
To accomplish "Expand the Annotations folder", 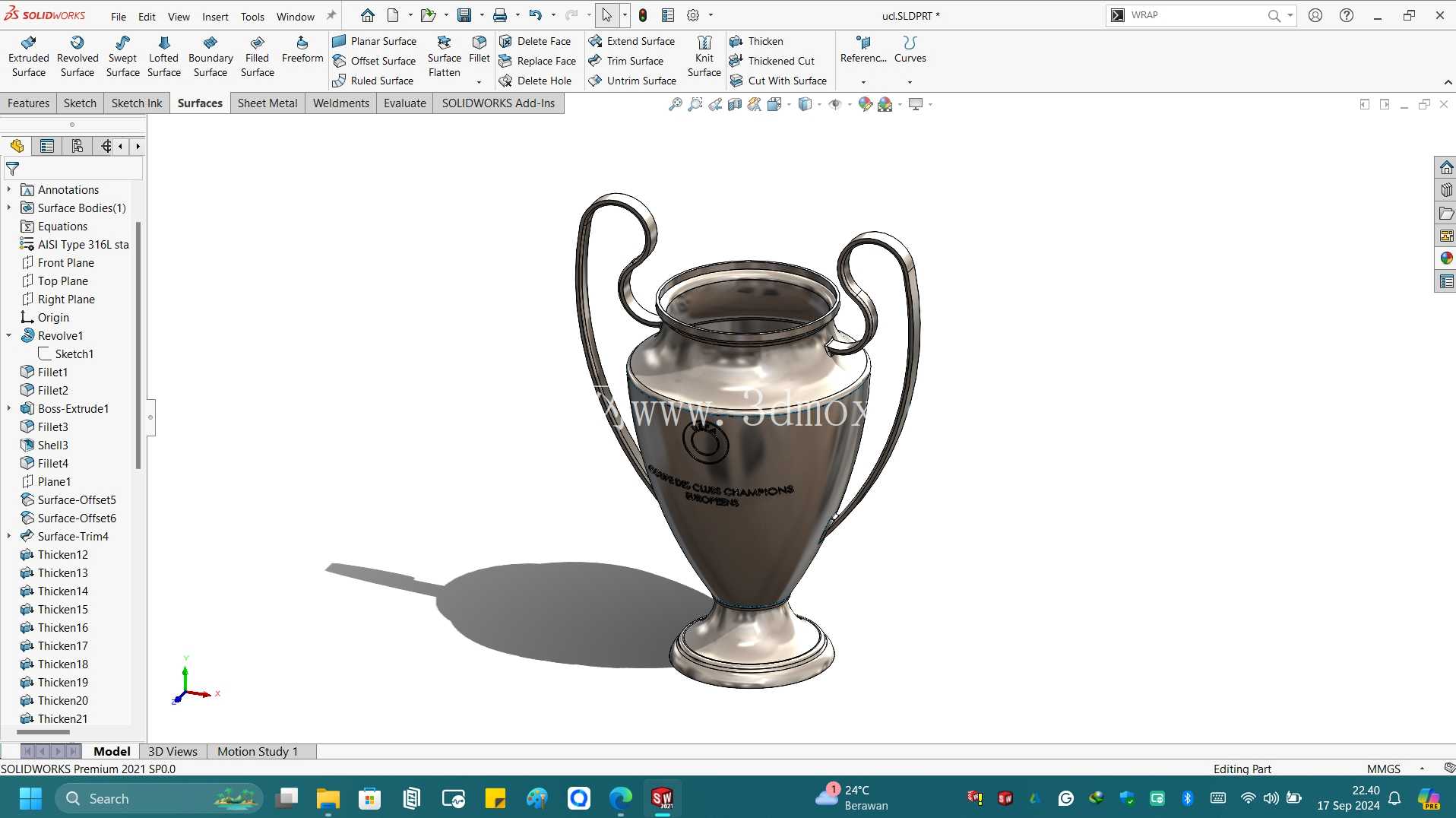I will tap(9, 189).
